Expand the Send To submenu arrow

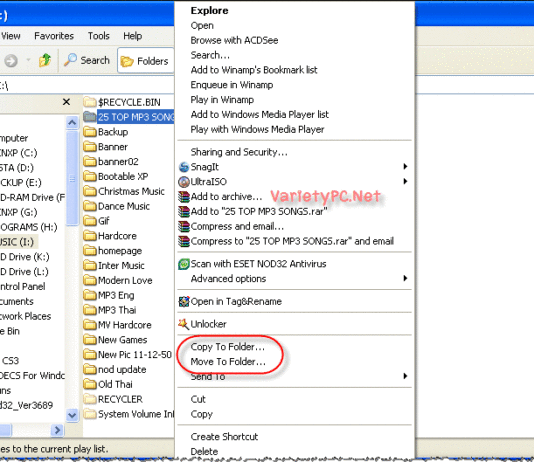[x=405, y=376]
